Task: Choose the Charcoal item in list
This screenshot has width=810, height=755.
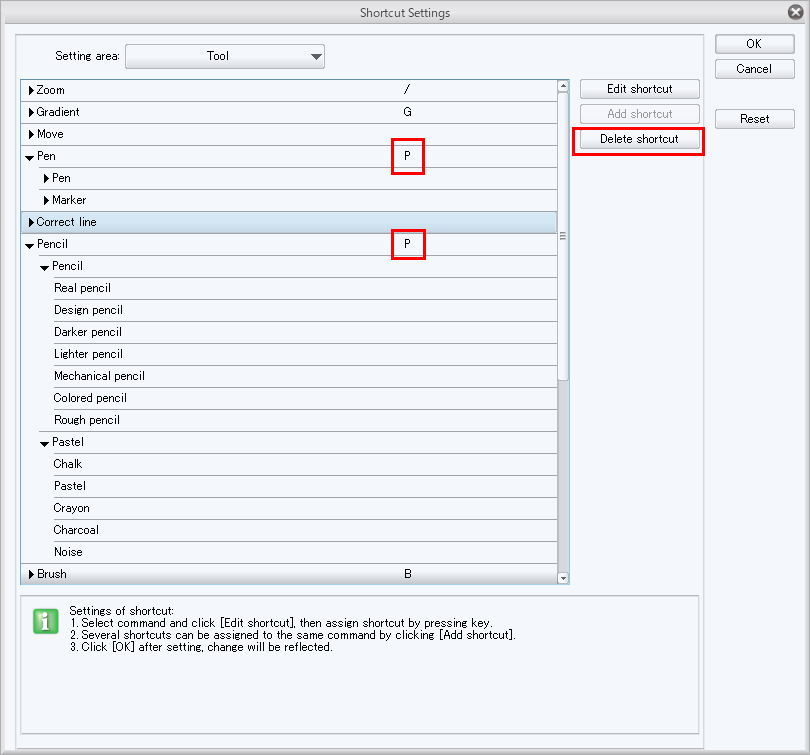Action: tap(76, 530)
